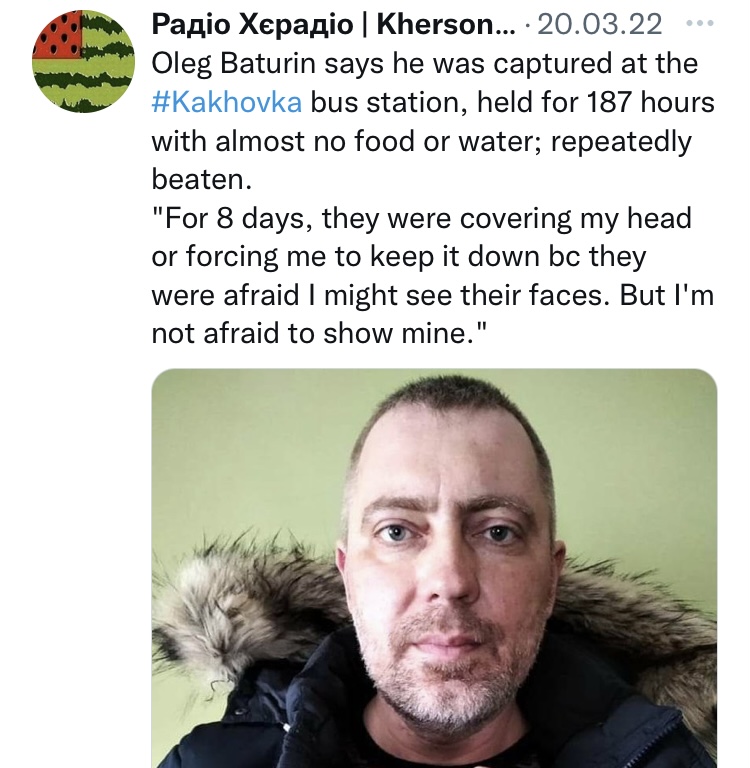Image resolution: width=750 pixels, height=768 pixels.
Task: Select the tweet's first line mentioning Oleg Baturin
Action: pyautogui.click(x=424, y=64)
